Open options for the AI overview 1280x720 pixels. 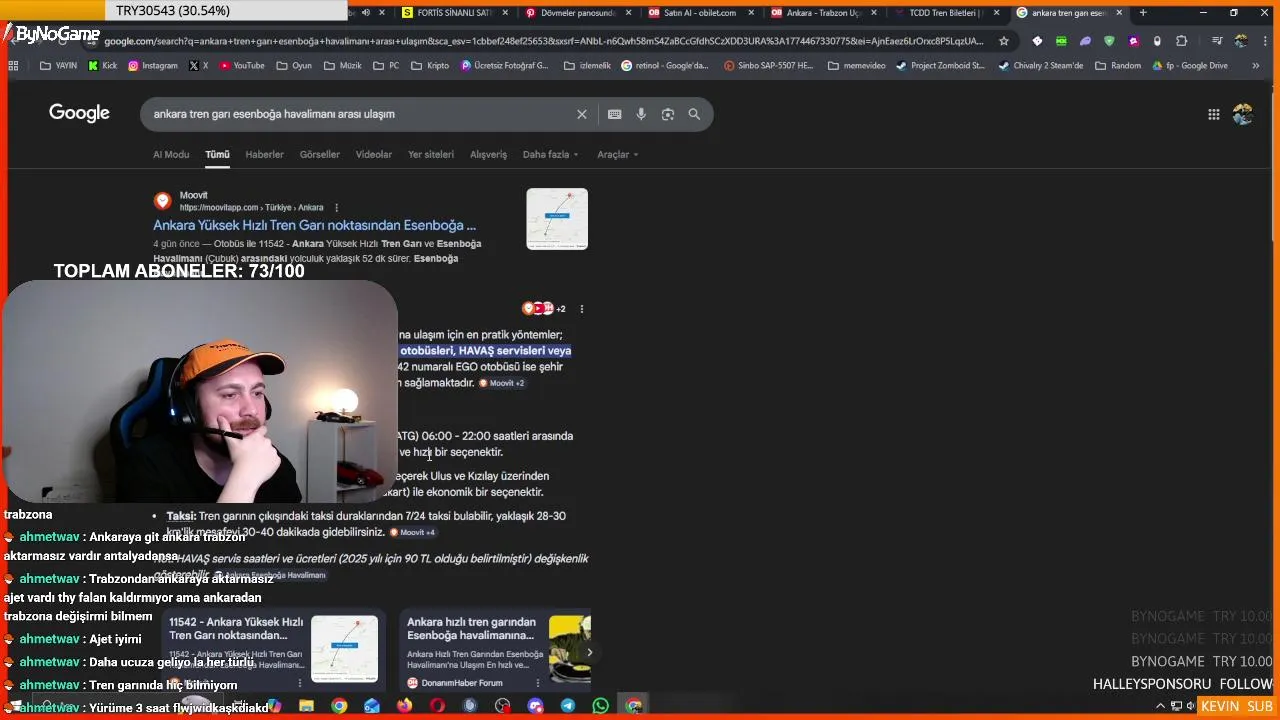point(581,309)
